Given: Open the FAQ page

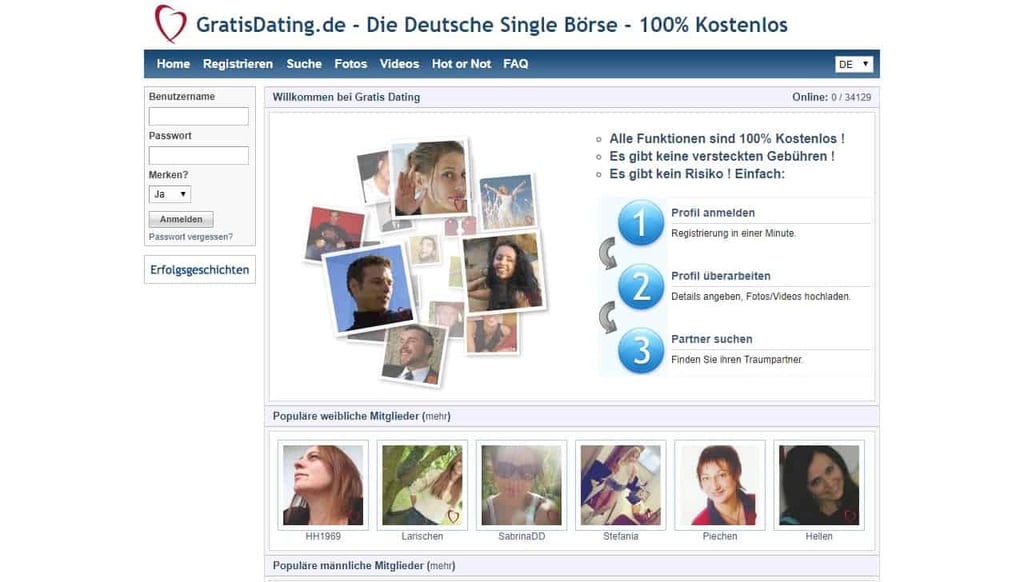Looking at the screenshot, I should click(x=515, y=64).
